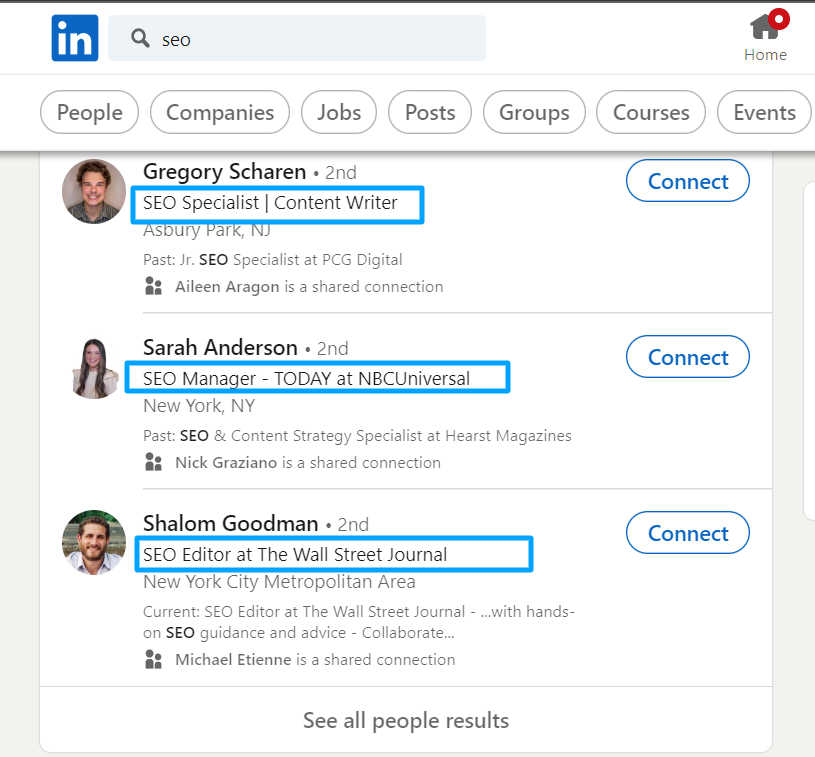Open Gregory Scharen's profile photo
815x757 pixels.
94,191
